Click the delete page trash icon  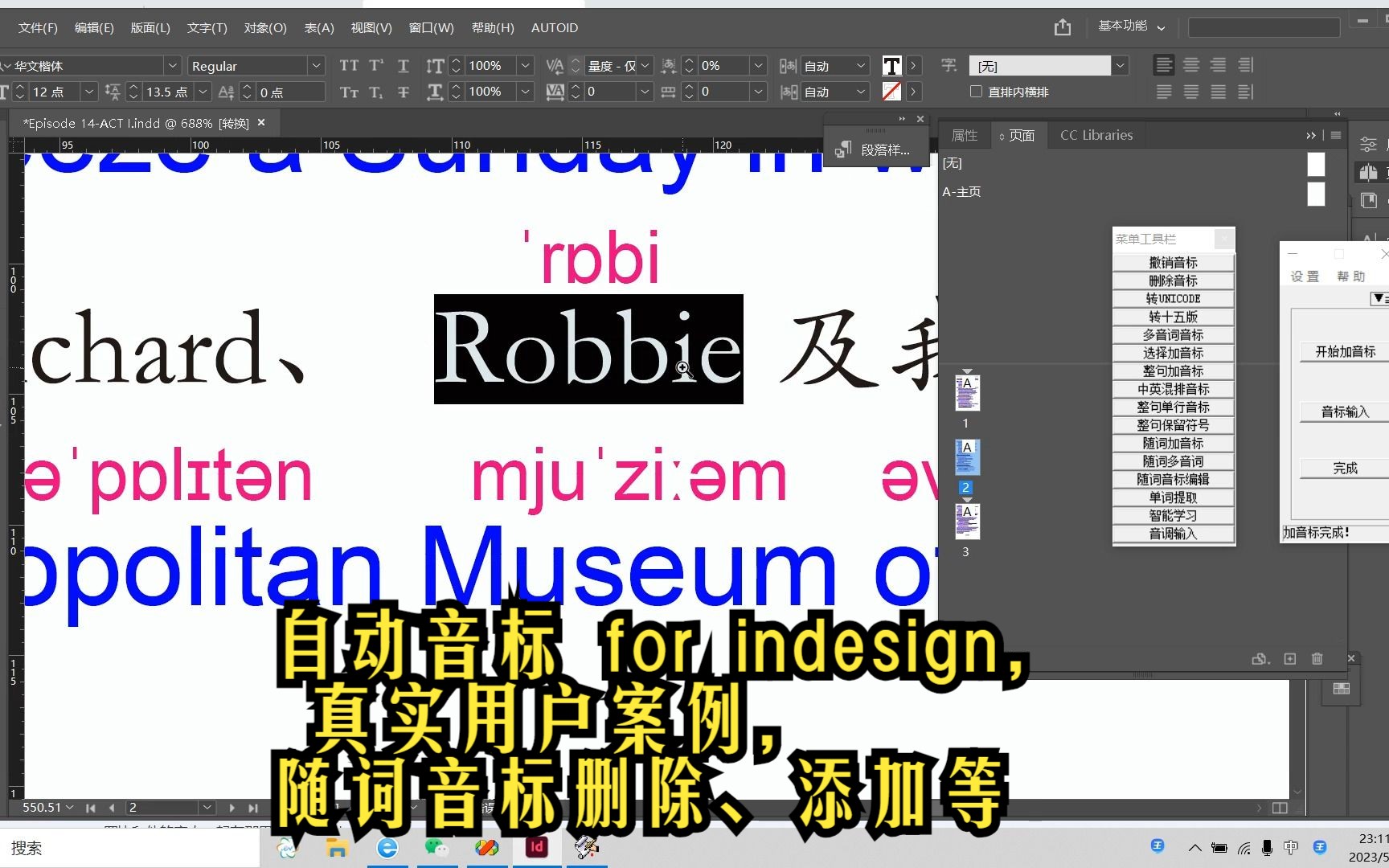coord(1317,658)
